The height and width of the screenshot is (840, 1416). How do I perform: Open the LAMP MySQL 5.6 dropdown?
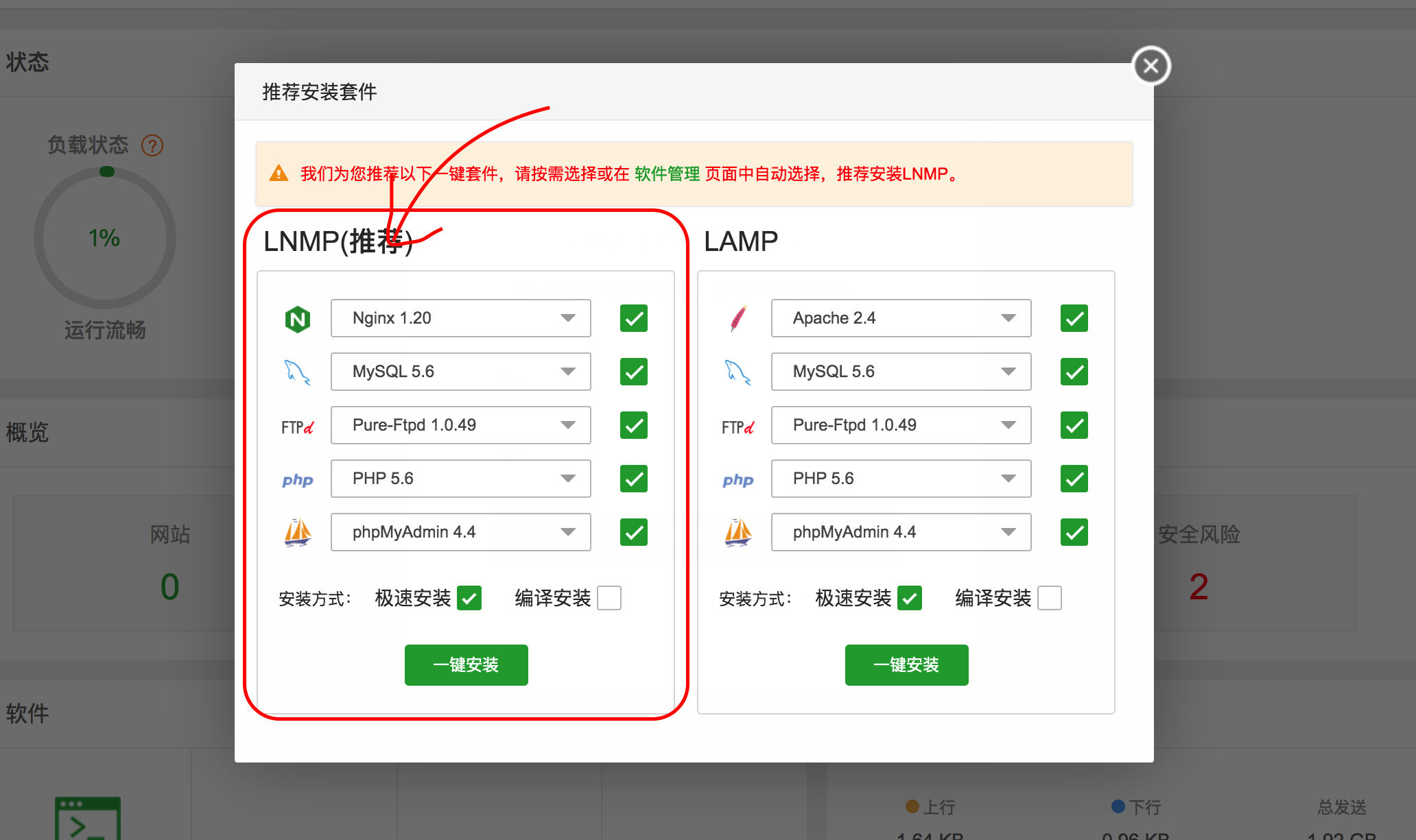pyautogui.click(x=901, y=372)
